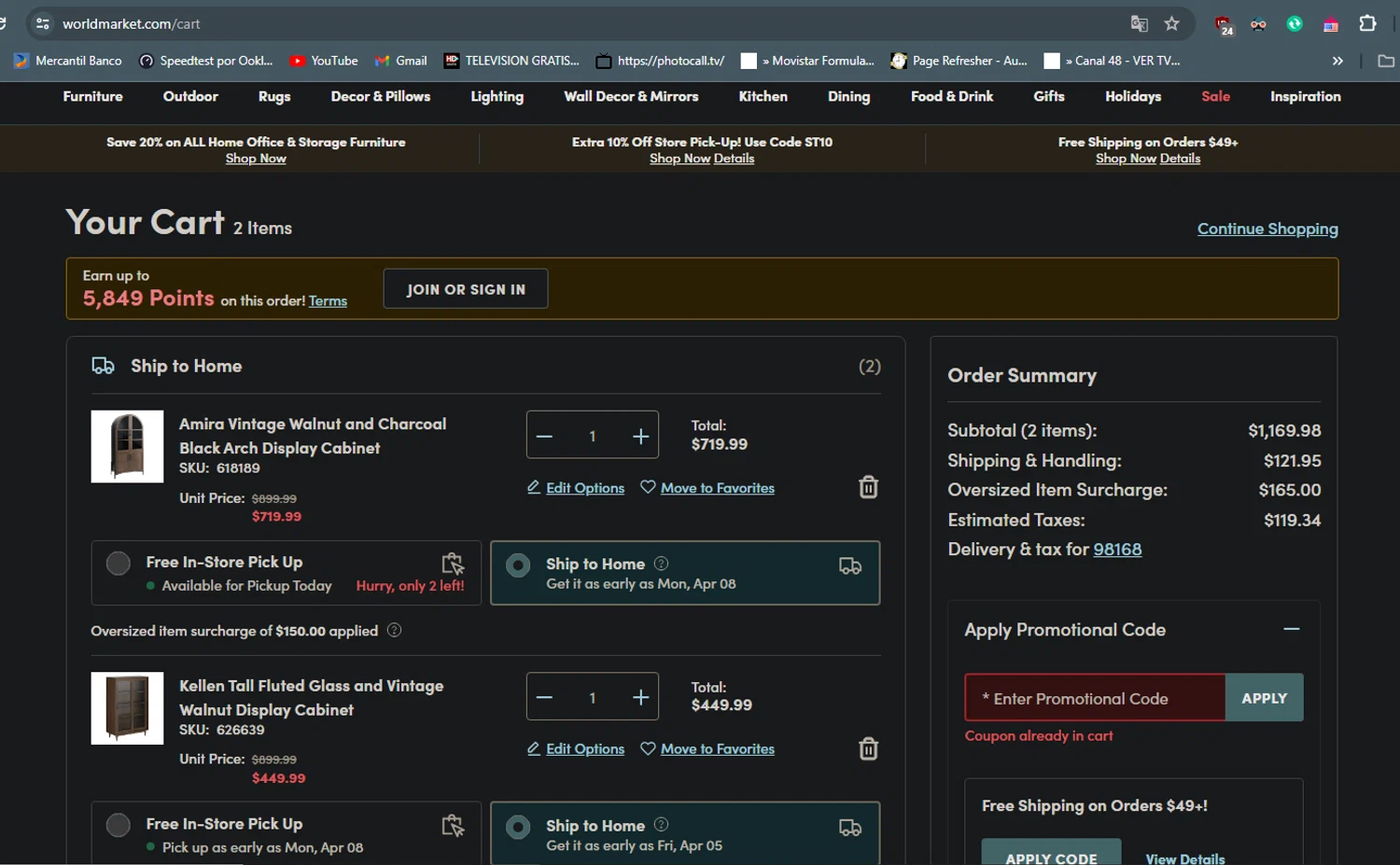1400x865 pixels.
Task: Open Ship to Home help icon for Amira cabinet
Action: pyautogui.click(x=661, y=564)
